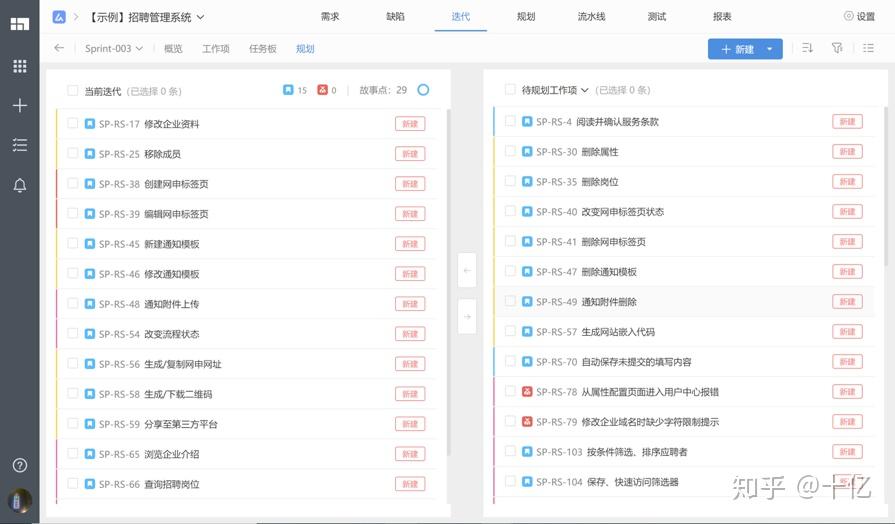
Task: Open notifications bell in sidebar
Action: (19, 185)
